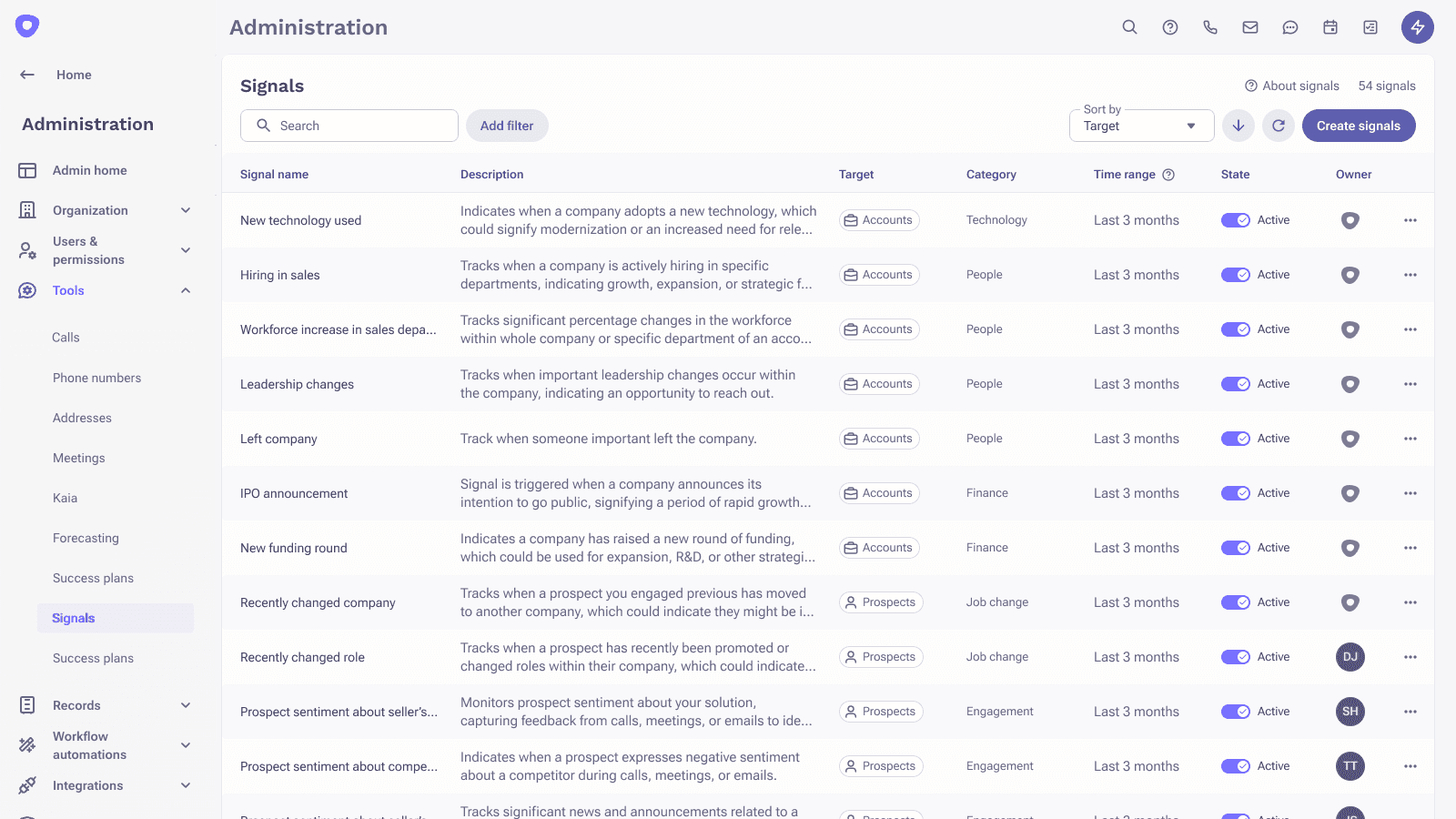
Task: Open the Sort by Target dropdown
Action: 1141,126
